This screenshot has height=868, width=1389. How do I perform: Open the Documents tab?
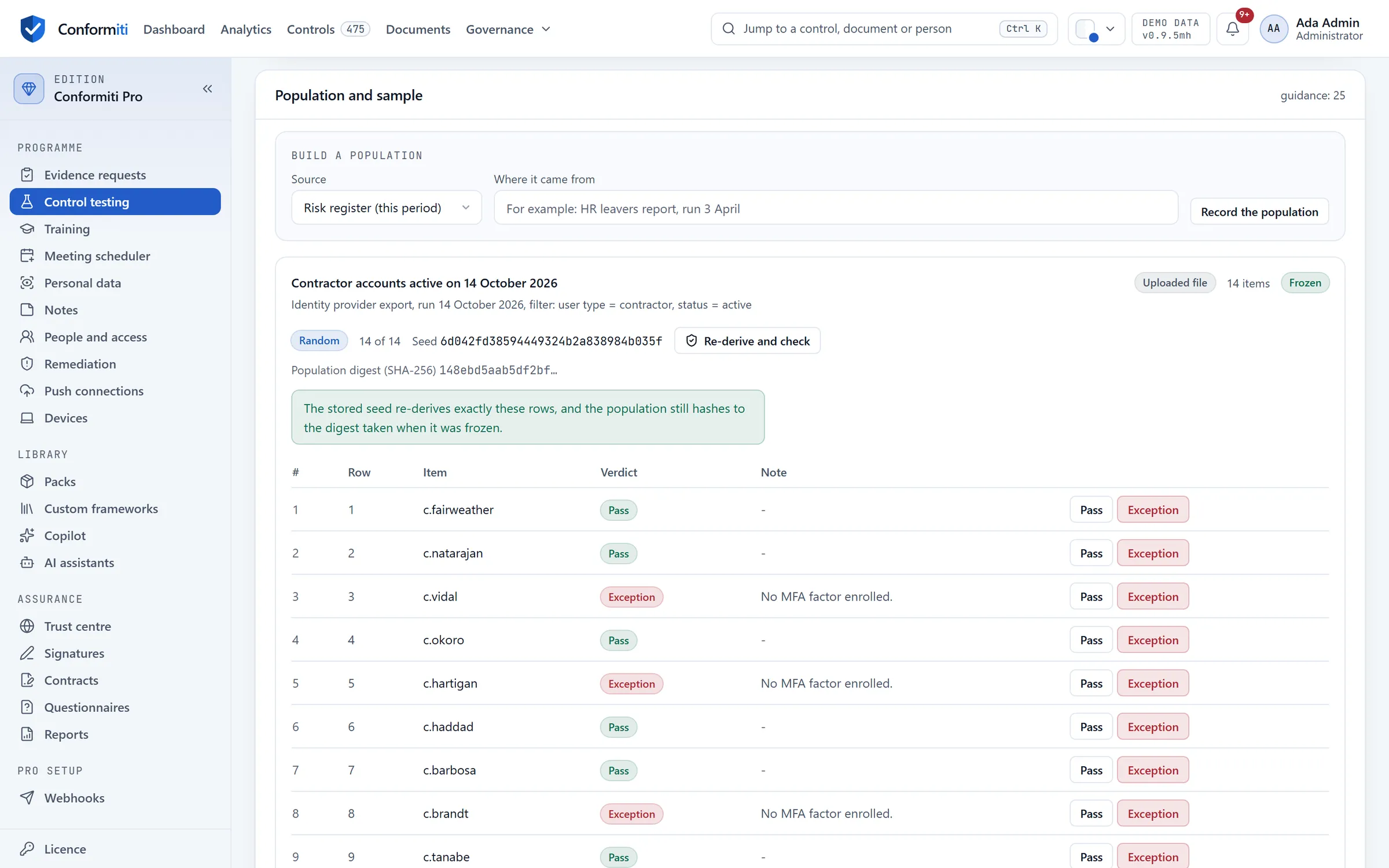tap(418, 29)
